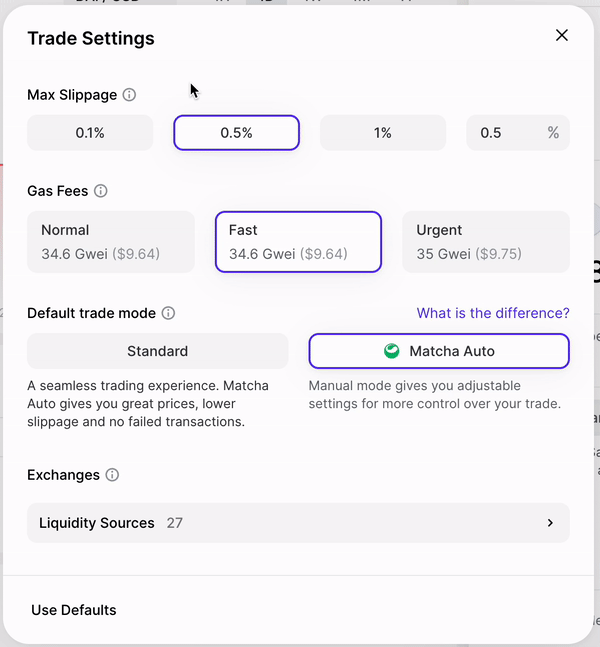Click the Exchanges info icon

click(112, 475)
